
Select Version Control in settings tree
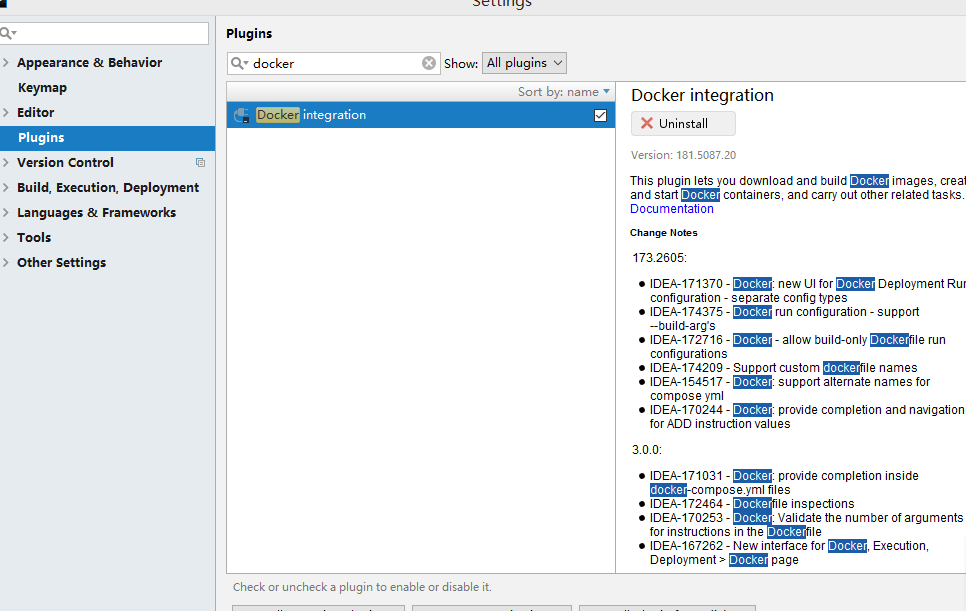(x=65, y=163)
